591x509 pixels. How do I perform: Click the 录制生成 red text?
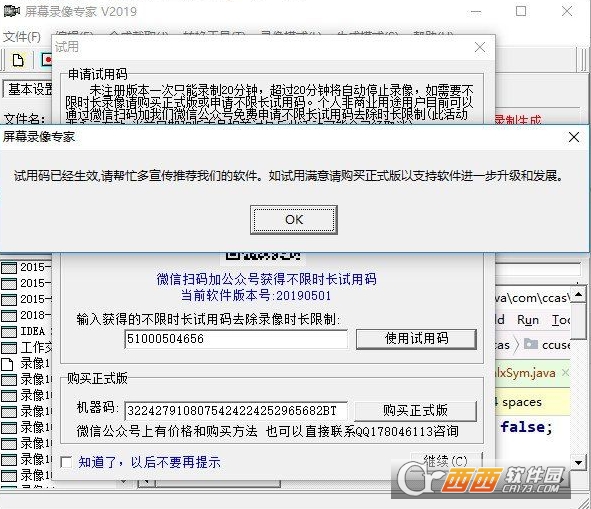tap(518, 120)
